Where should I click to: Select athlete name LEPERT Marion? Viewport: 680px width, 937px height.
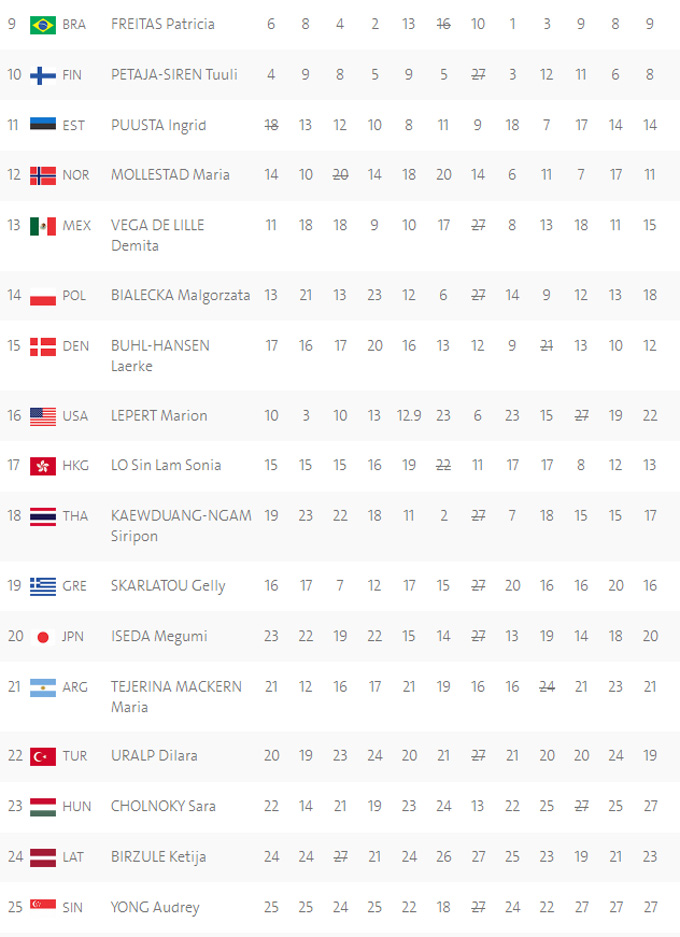click(x=159, y=416)
